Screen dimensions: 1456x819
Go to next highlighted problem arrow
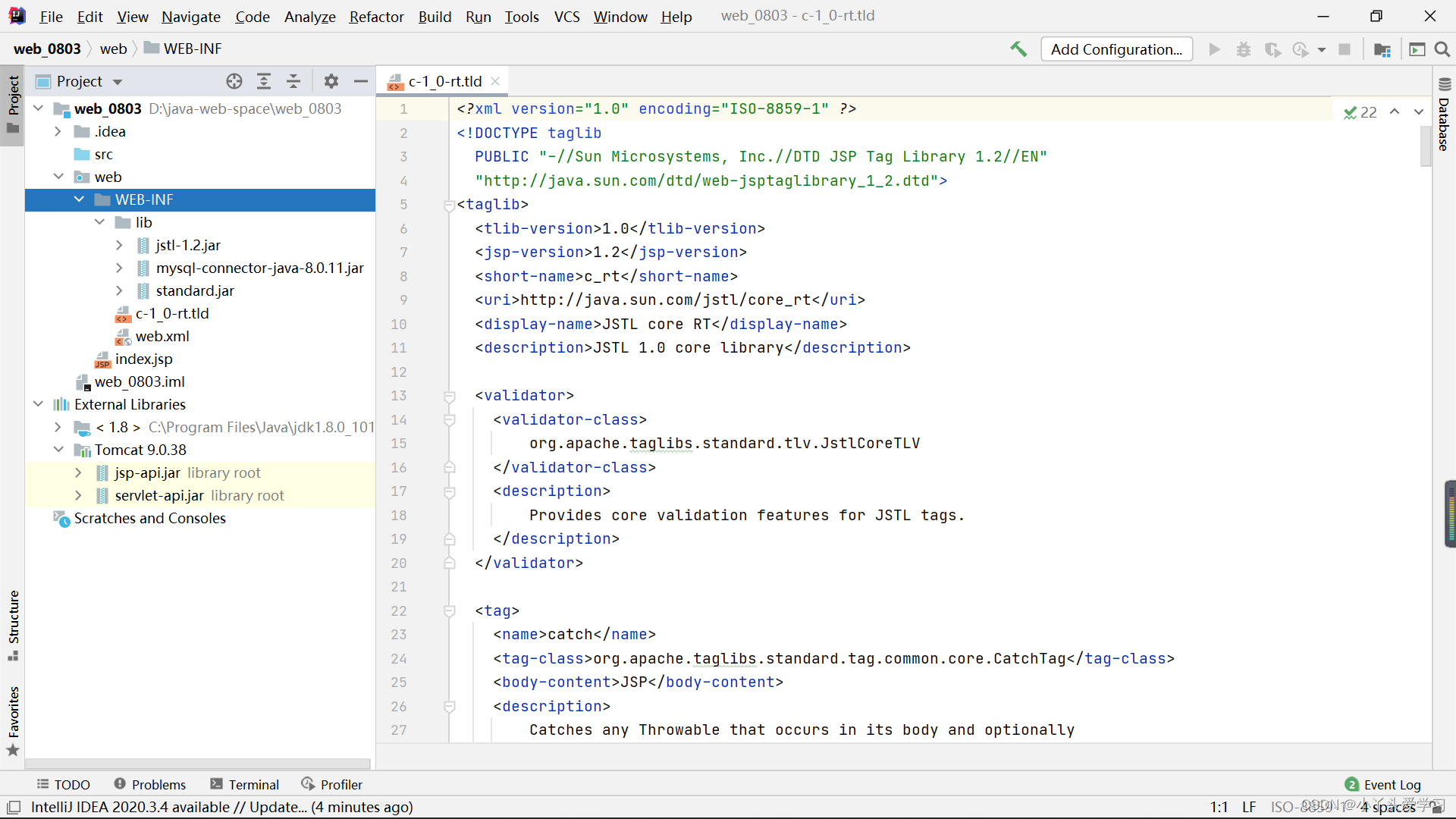pos(1419,111)
